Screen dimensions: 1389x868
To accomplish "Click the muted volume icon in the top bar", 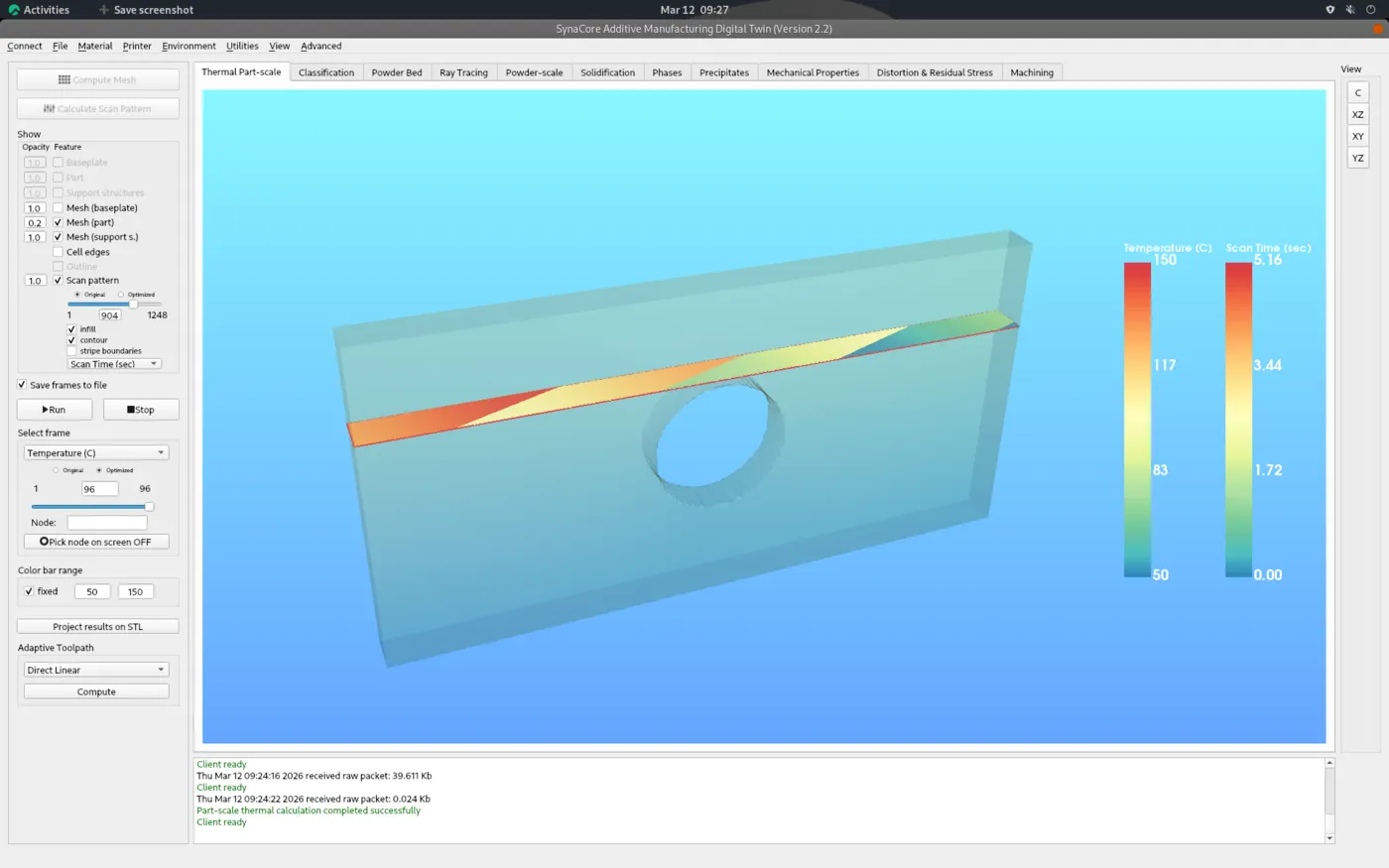I will coord(1350,10).
